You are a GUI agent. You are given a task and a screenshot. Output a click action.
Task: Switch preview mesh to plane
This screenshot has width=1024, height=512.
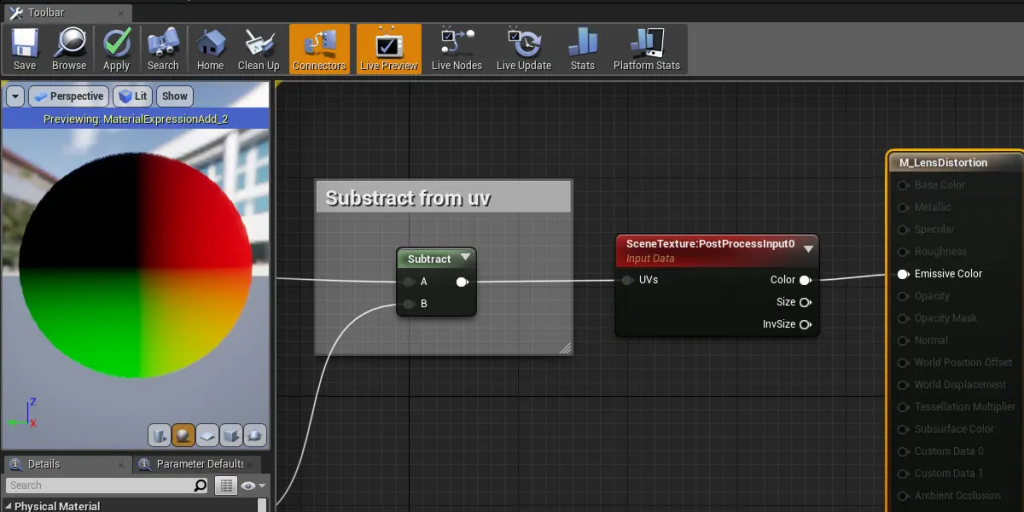point(207,435)
